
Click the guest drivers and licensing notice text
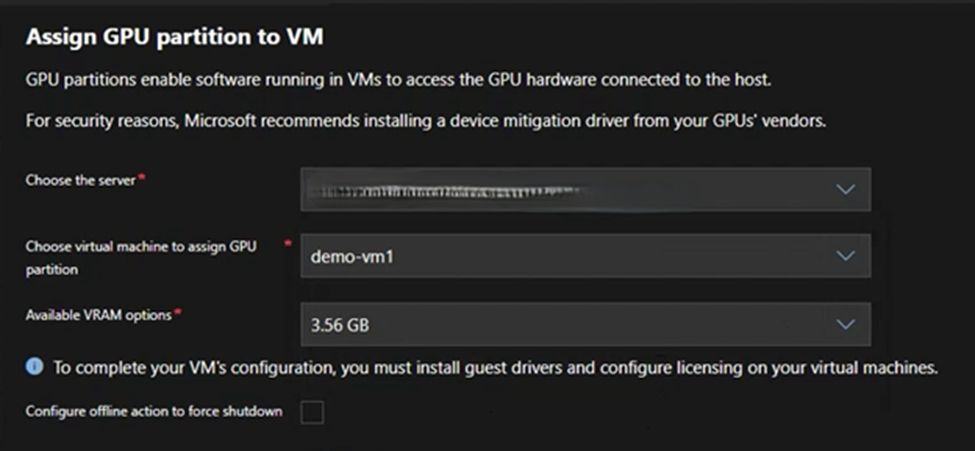pyautogui.click(x=495, y=368)
